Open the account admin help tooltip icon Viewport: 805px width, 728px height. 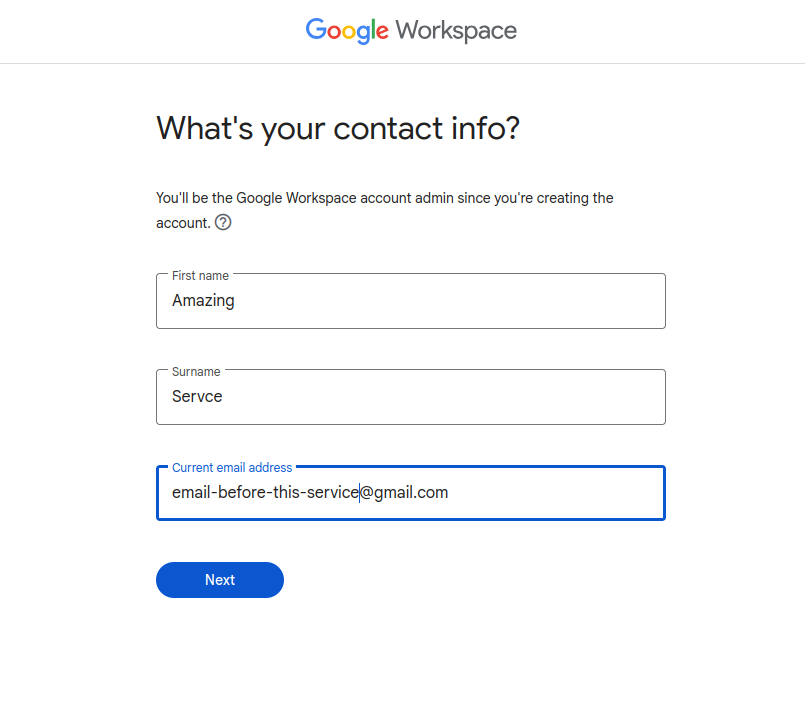[x=223, y=223]
